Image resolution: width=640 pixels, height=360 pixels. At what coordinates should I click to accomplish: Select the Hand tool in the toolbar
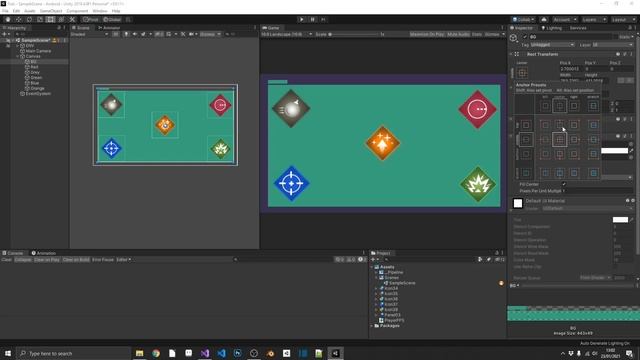tap(8, 20)
